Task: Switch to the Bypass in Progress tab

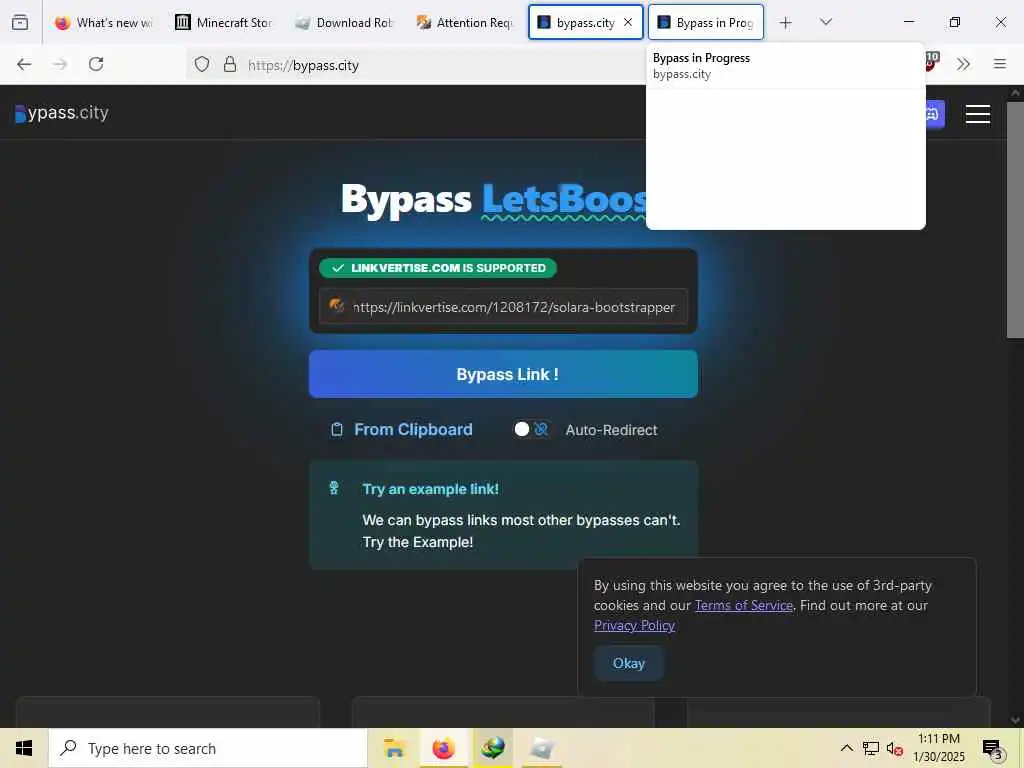Action: 706,22
